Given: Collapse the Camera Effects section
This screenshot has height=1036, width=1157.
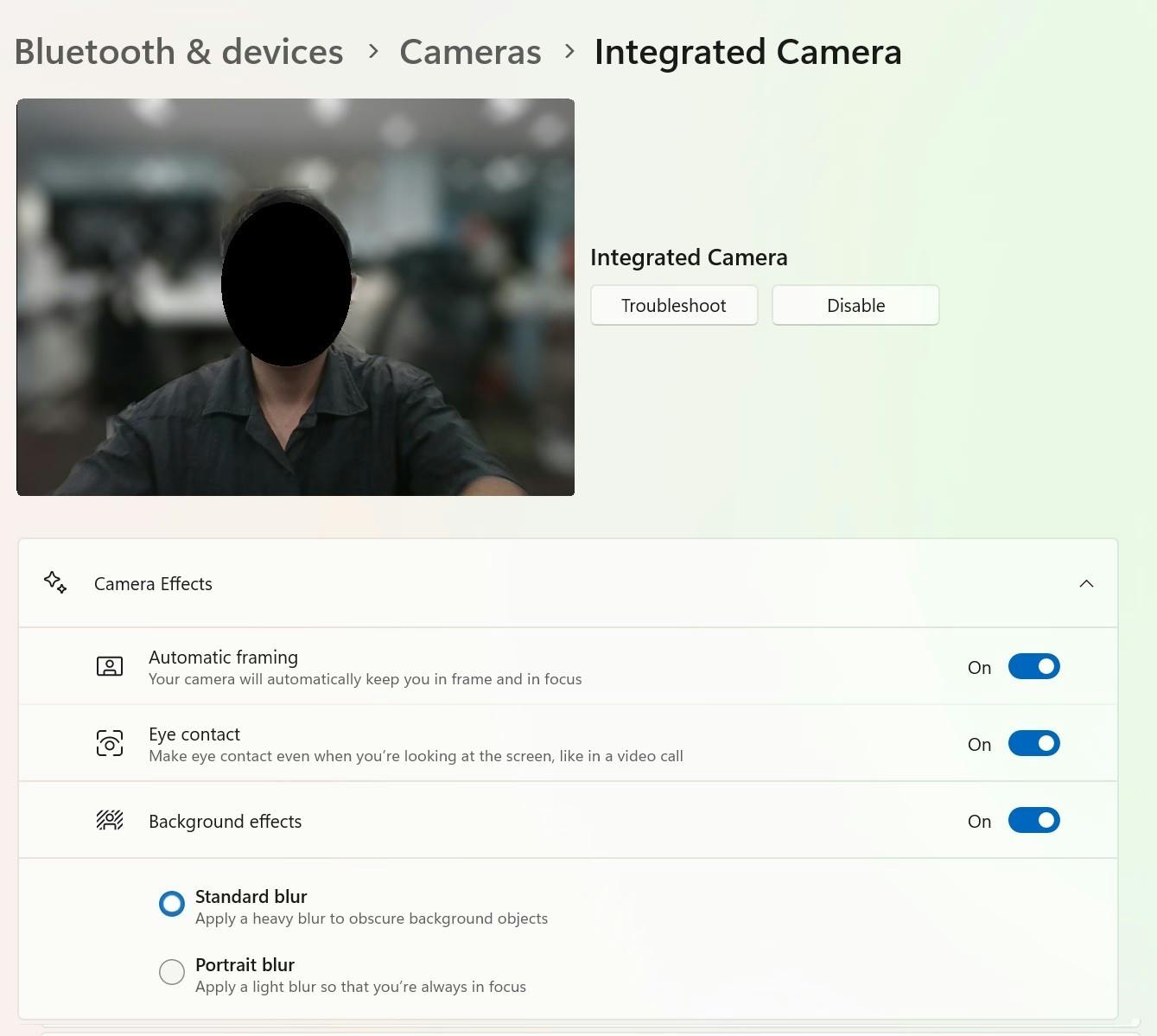Looking at the screenshot, I should (x=1086, y=583).
